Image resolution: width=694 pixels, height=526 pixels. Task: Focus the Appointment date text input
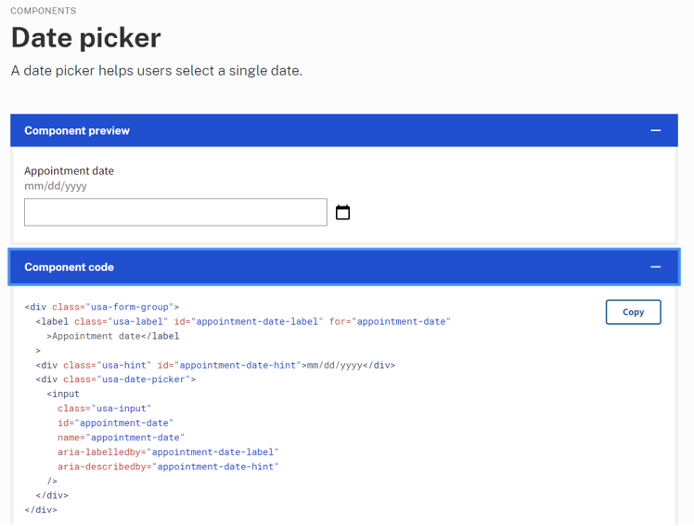coord(176,212)
